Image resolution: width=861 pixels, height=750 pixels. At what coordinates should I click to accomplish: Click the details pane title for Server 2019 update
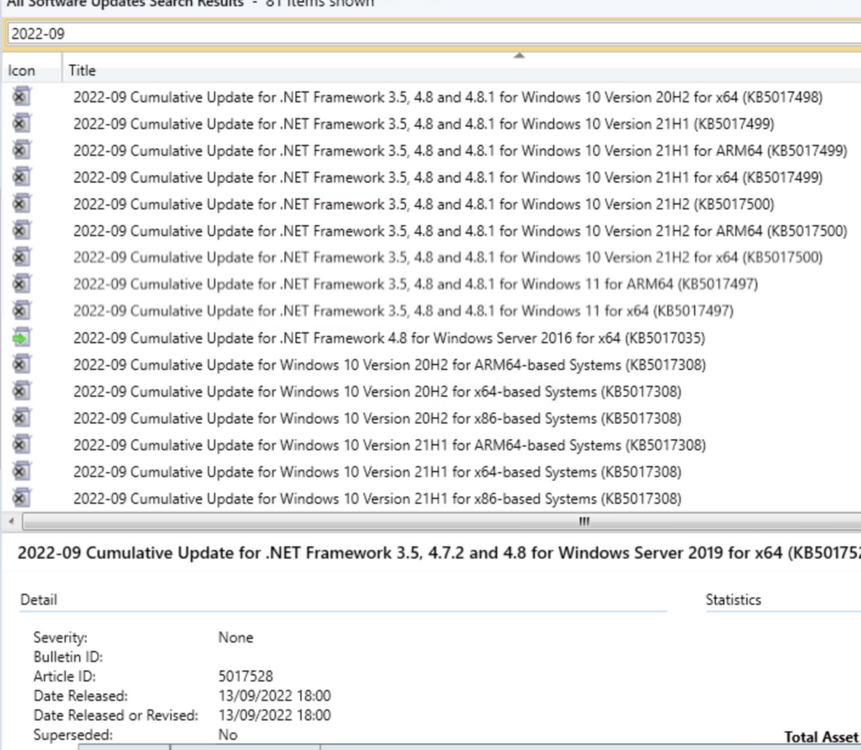coord(439,553)
